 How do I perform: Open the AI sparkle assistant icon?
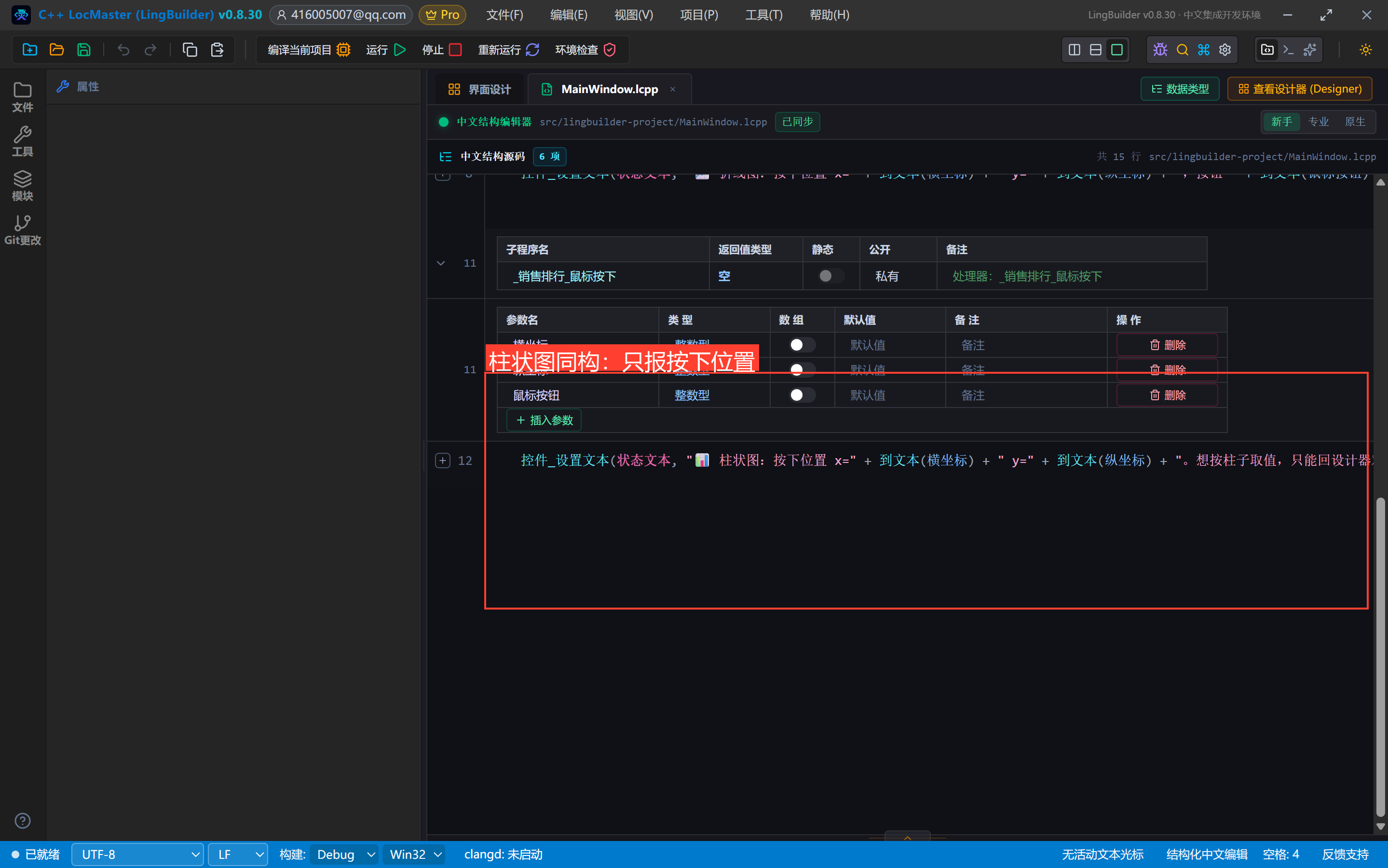click(1309, 50)
